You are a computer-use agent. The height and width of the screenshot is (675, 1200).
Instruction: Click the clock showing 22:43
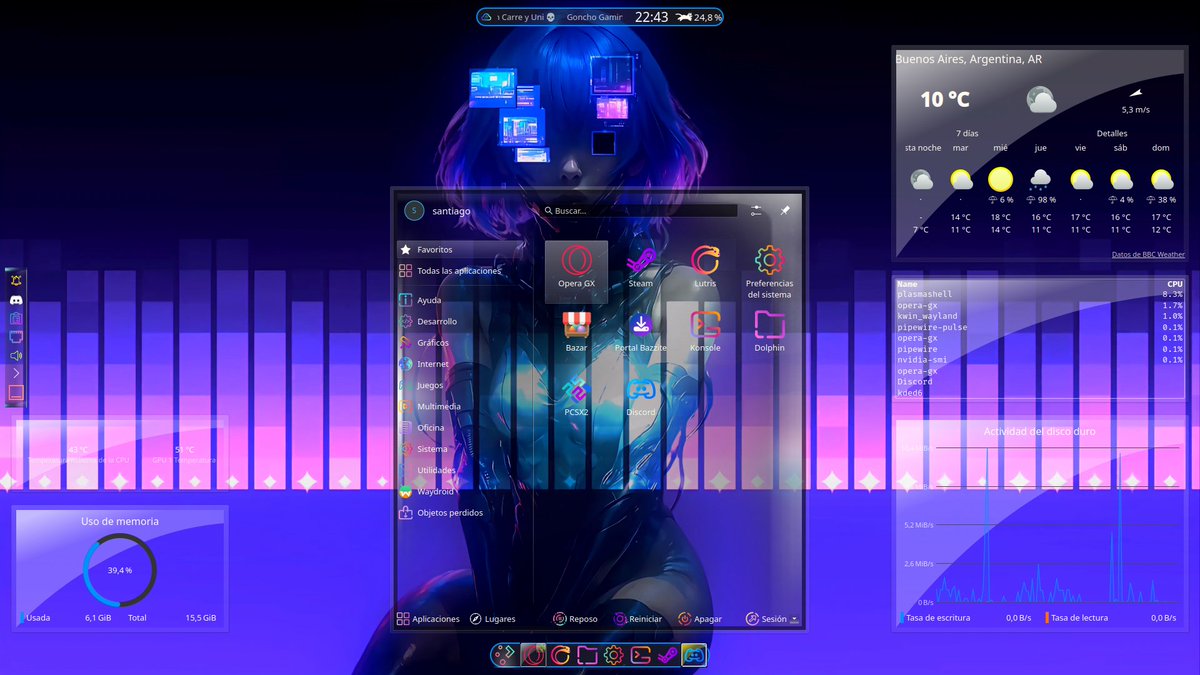[651, 17]
